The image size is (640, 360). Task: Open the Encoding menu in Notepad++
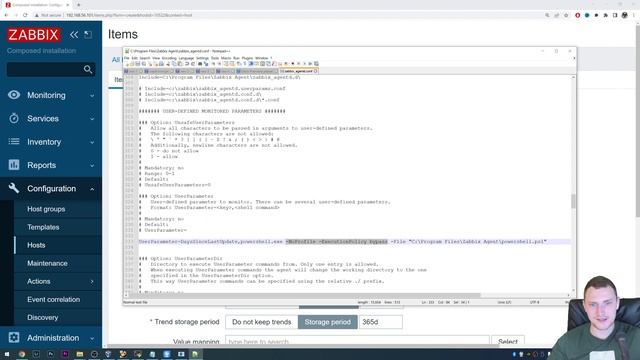pyautogui.click(x=169, y=58)
